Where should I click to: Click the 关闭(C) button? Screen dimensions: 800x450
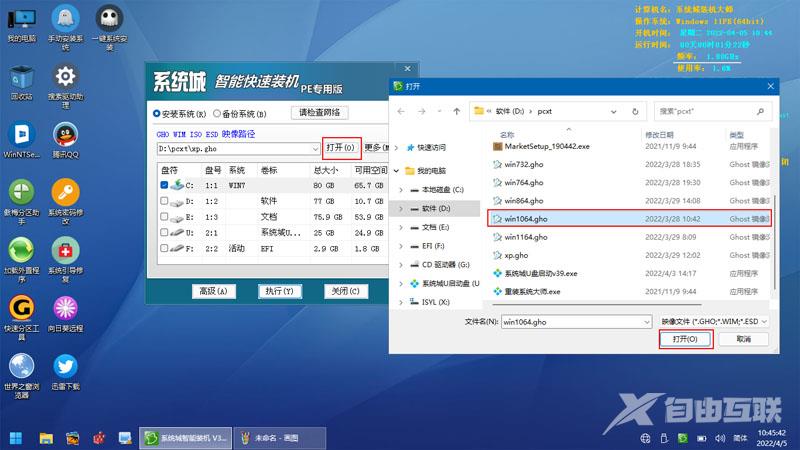click(x=345, y=291)
